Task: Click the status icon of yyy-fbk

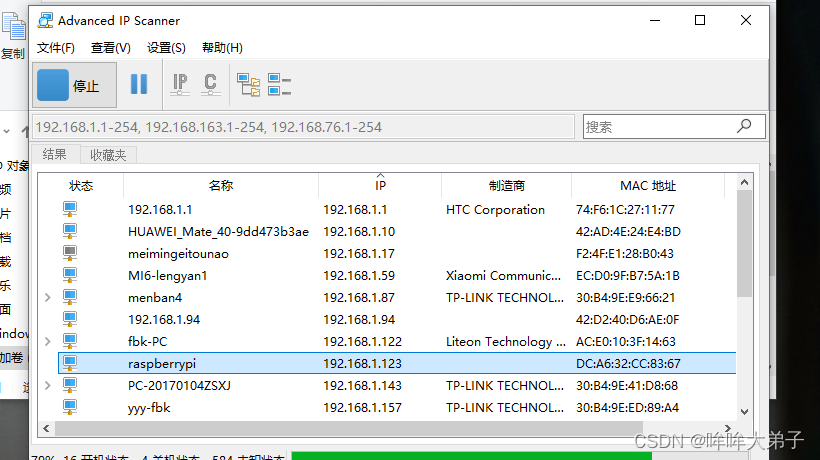Action: (x=70, y=407)
